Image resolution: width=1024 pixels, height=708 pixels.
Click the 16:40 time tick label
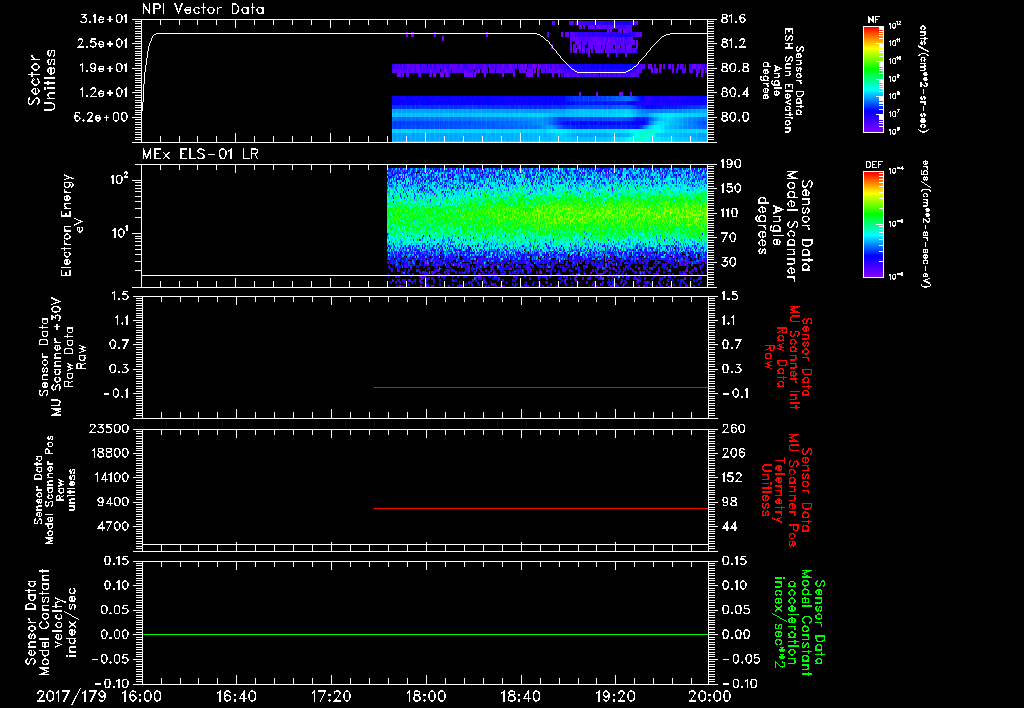click(x=236, y=696)
